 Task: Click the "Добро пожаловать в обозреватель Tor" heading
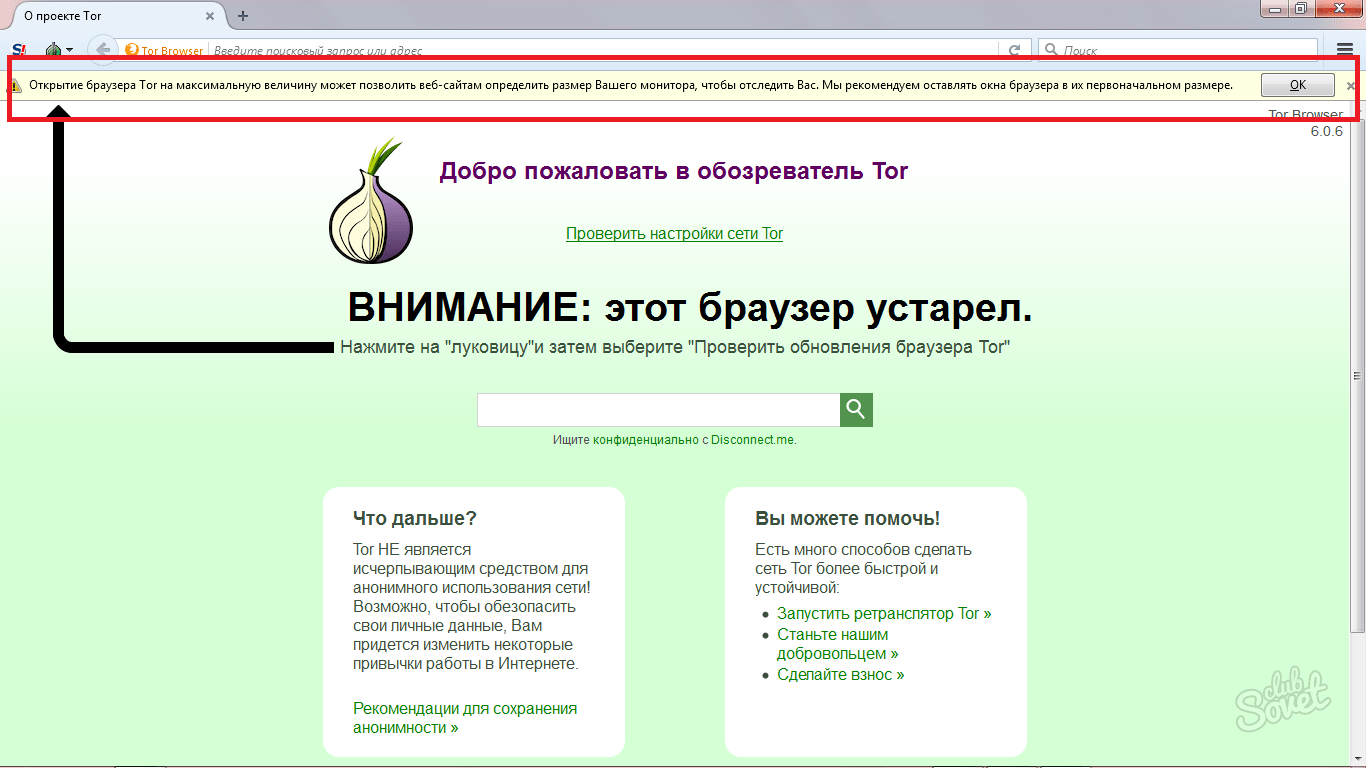[673, 171]
